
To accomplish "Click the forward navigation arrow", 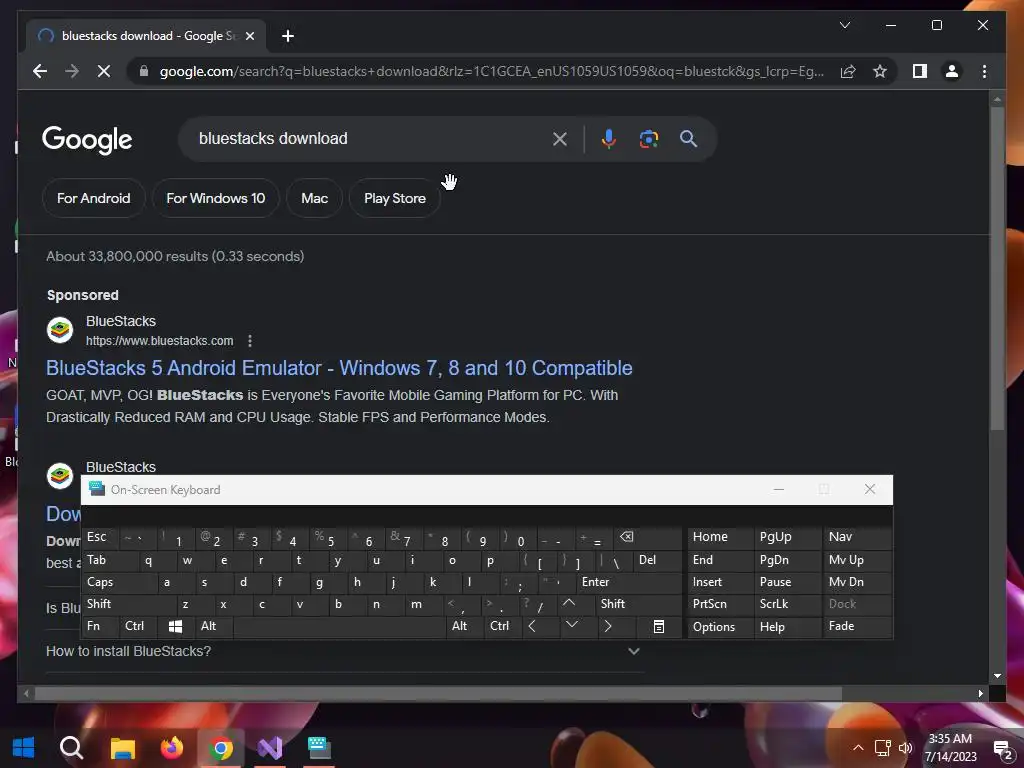I will 72,71.
